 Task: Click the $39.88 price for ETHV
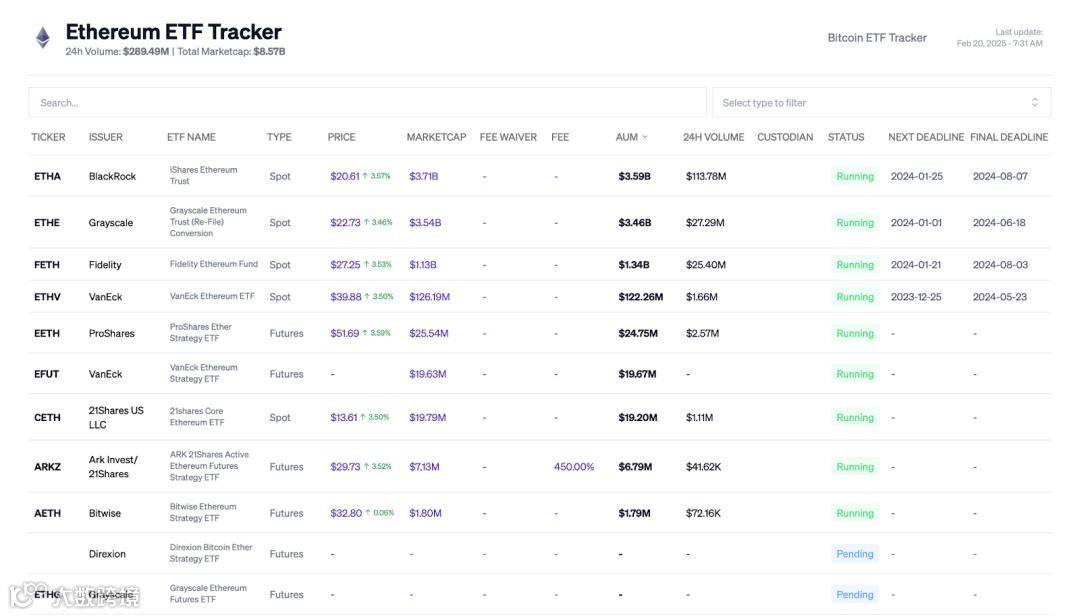[x=346, y=297]
